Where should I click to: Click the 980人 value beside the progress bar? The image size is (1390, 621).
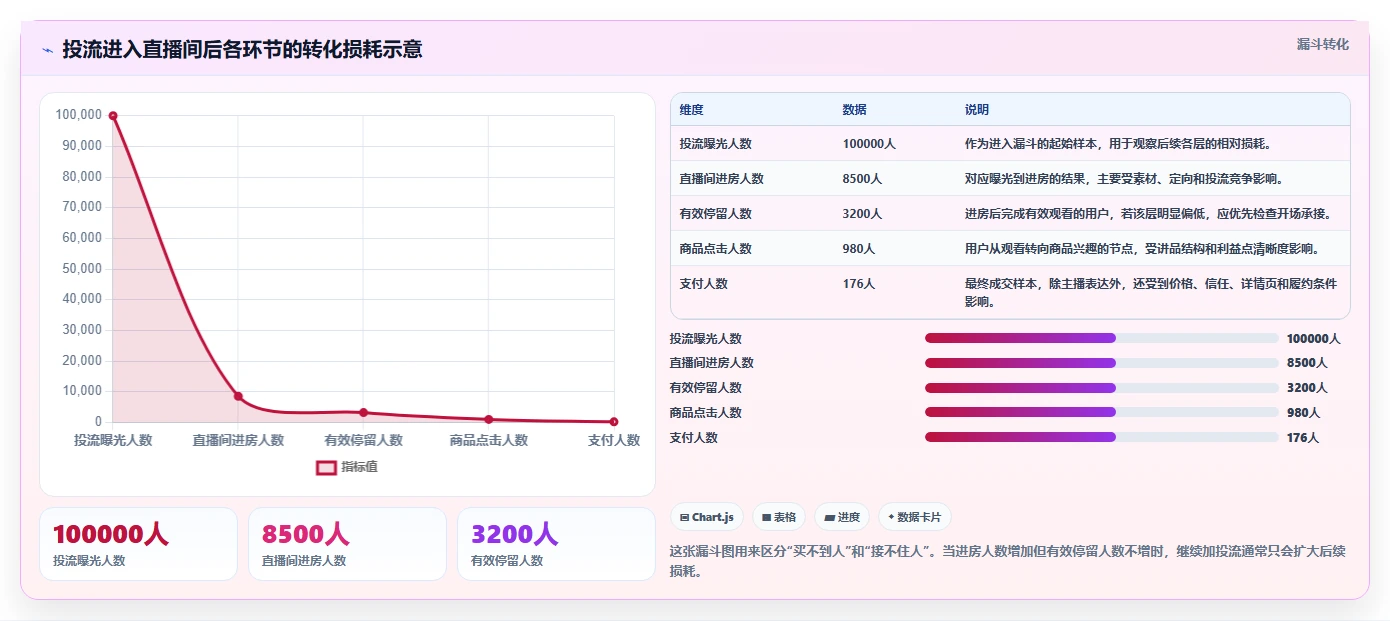(x=1303, y=413)
